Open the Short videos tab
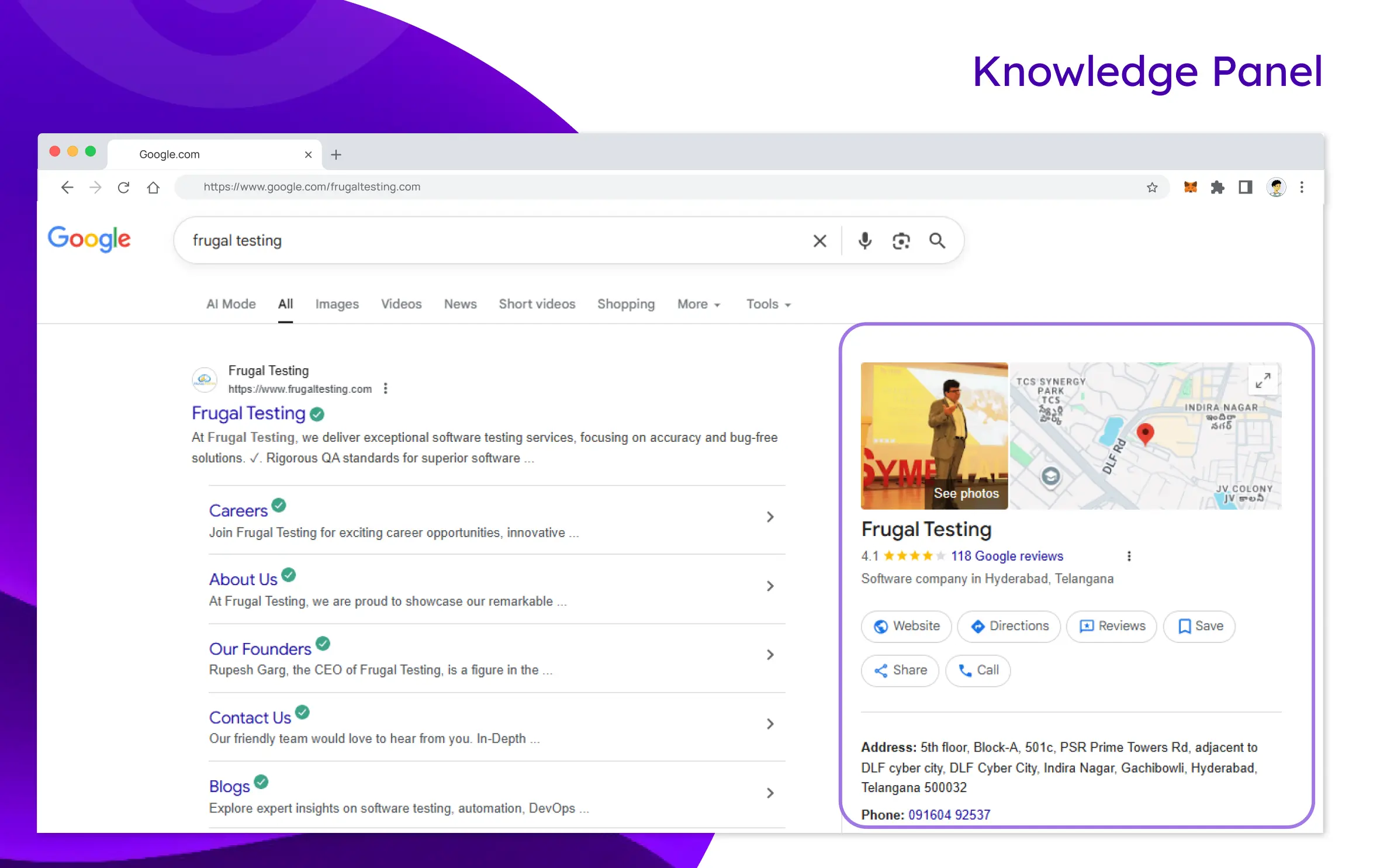 [537, 304]
